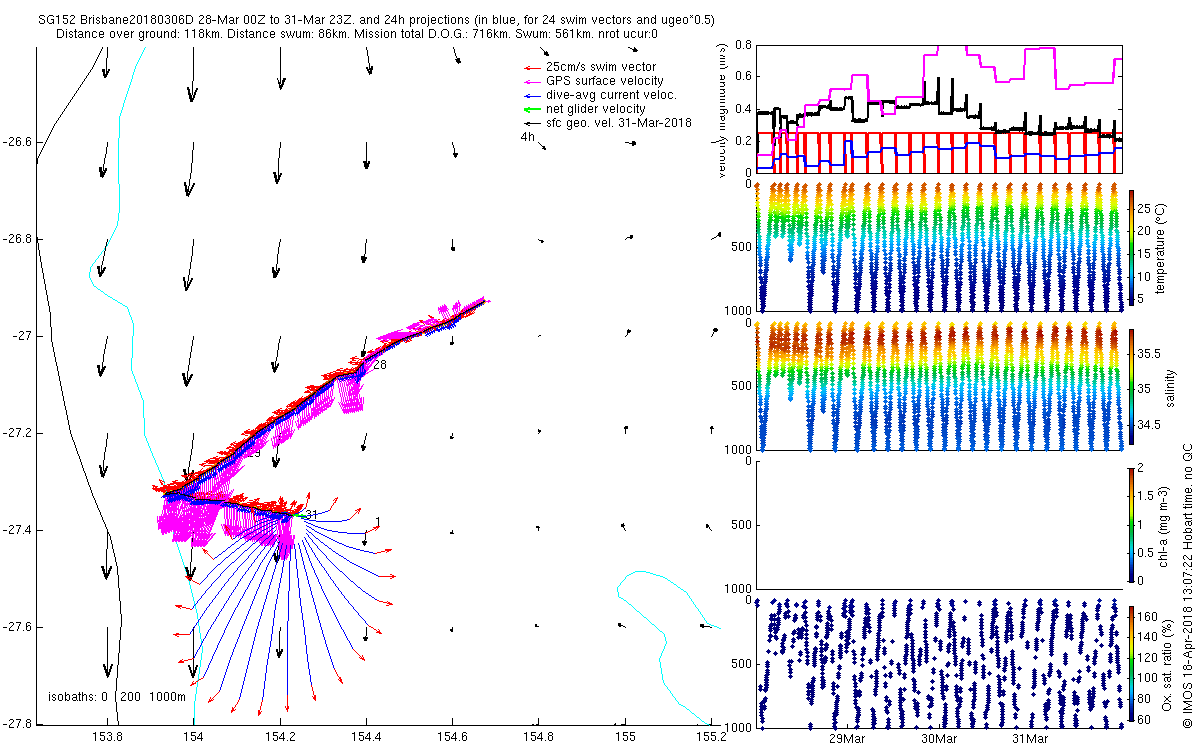The width and height of the screenshot is (1200, 750).
Task: Click the '29Mar' date tick label
Action: (x=847, y=739)
